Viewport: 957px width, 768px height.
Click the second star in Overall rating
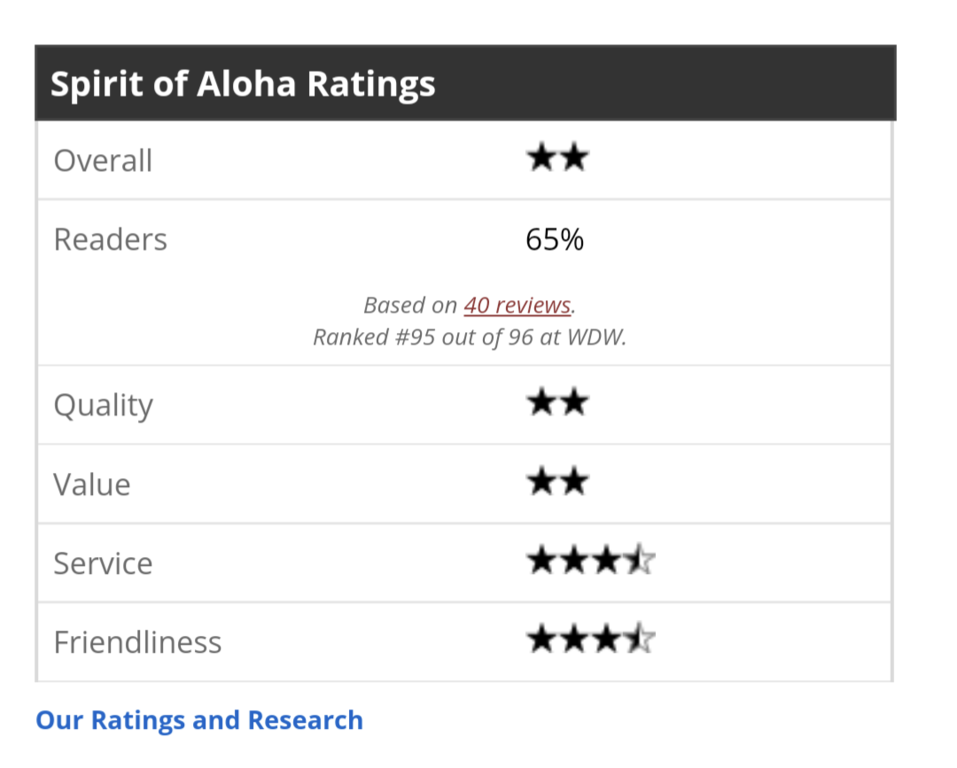click(x=574, y=159)
